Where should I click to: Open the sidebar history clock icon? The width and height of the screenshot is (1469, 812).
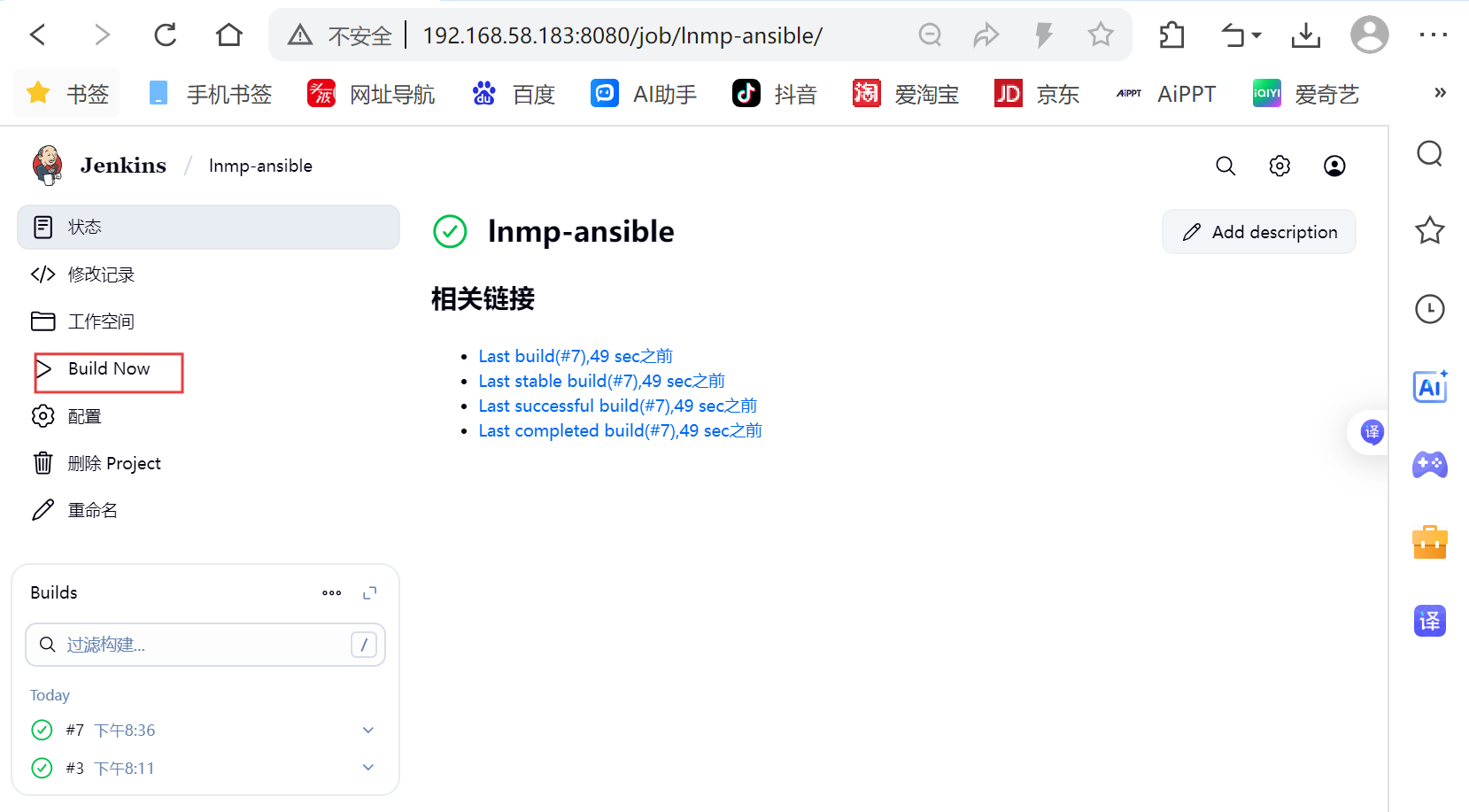(1430, 309)
